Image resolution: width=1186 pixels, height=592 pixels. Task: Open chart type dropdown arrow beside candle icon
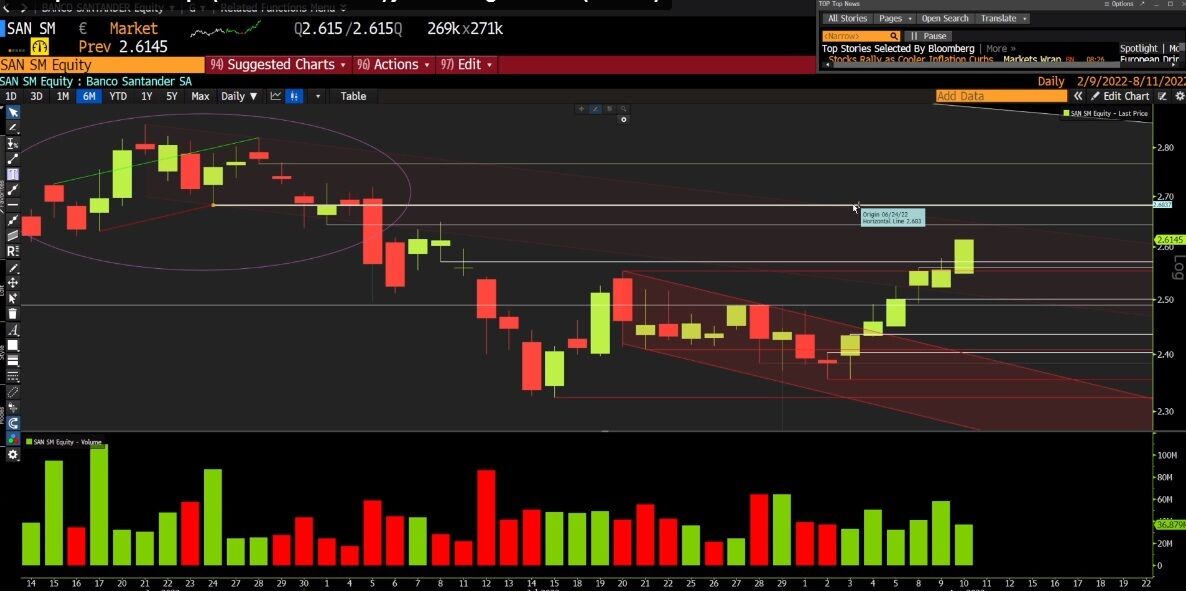pyautogui.click(x=318, y=96)
